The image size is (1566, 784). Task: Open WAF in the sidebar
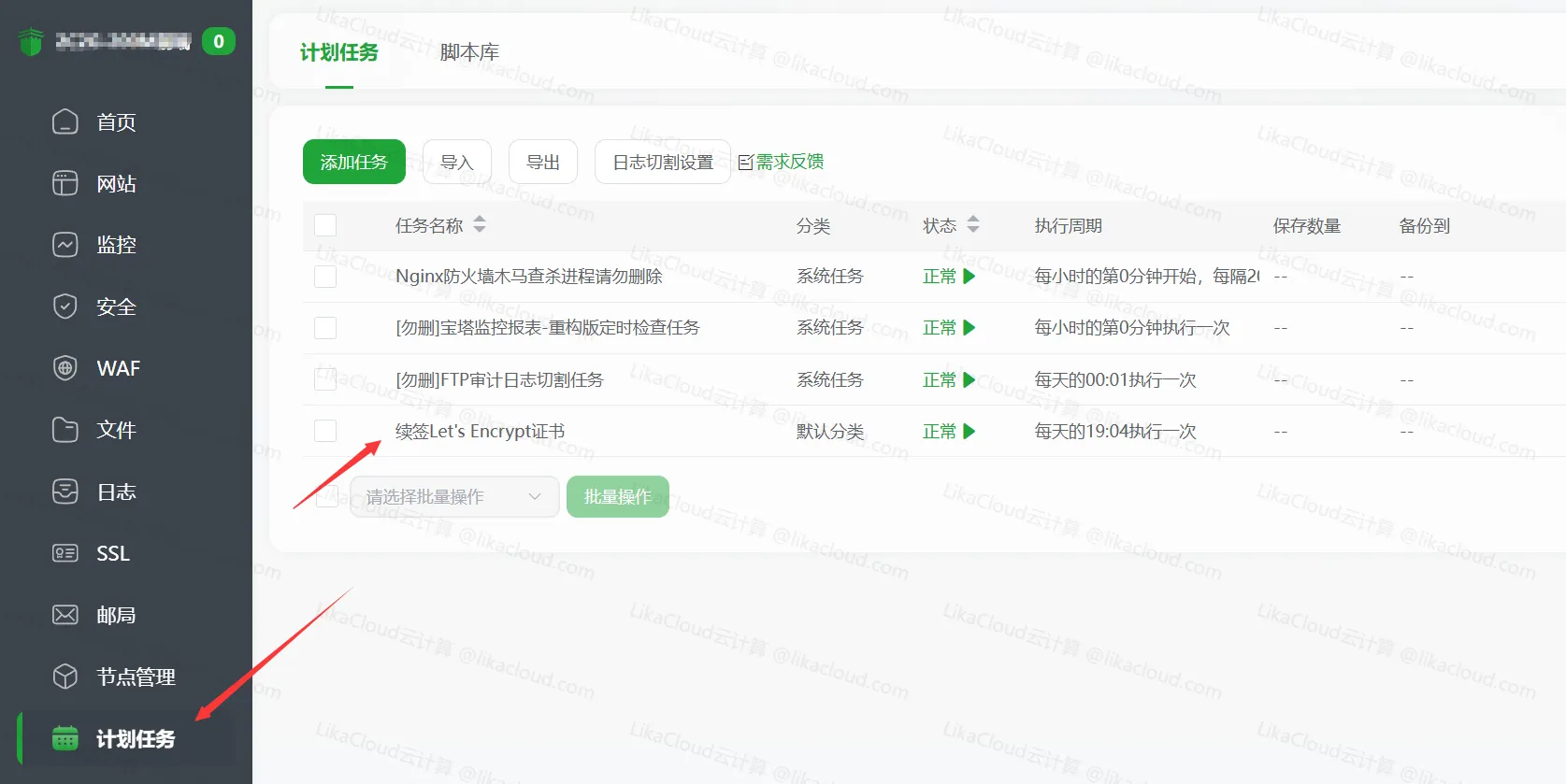(x=117, y=368)
